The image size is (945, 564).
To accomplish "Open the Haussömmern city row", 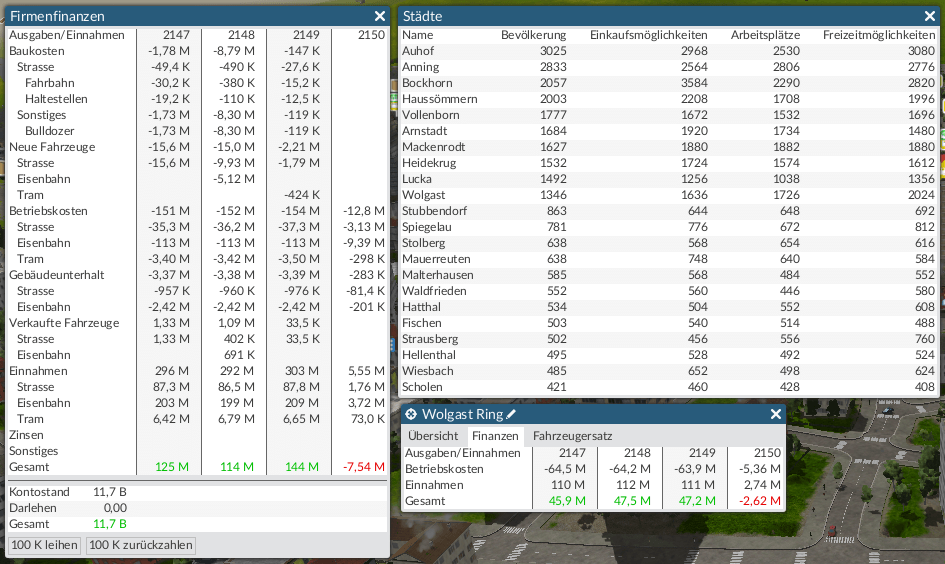I will (668, 99).
